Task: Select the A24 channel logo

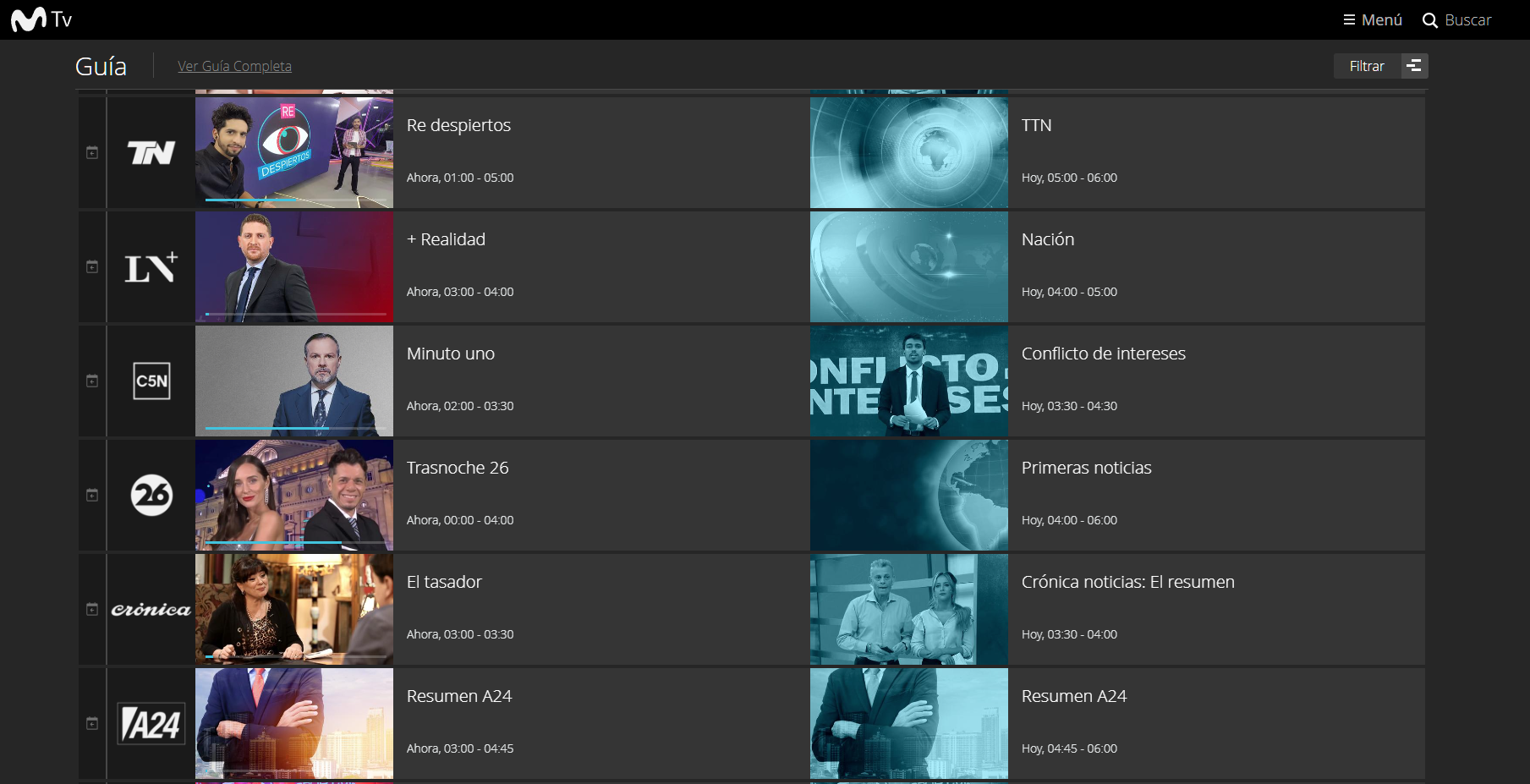Action: coord(151,724)
